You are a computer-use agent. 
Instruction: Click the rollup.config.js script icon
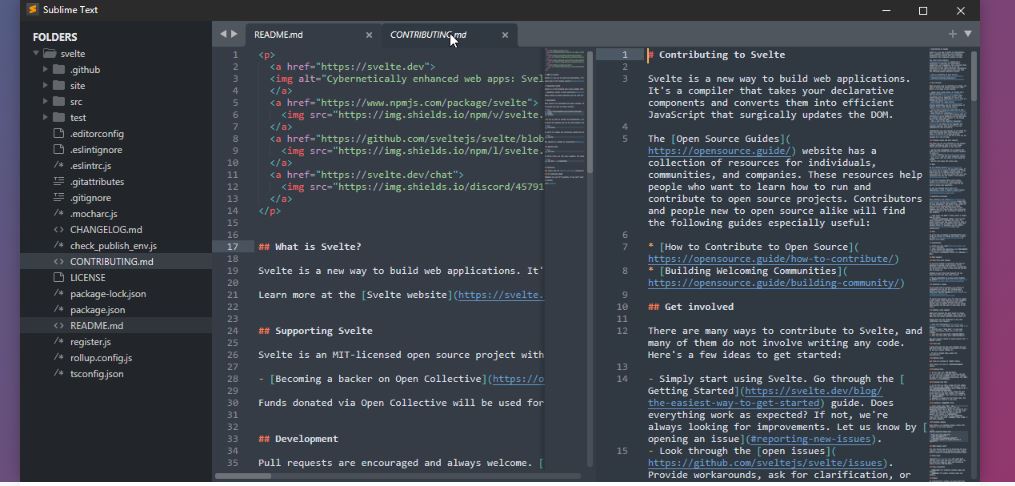coord(59,357)
